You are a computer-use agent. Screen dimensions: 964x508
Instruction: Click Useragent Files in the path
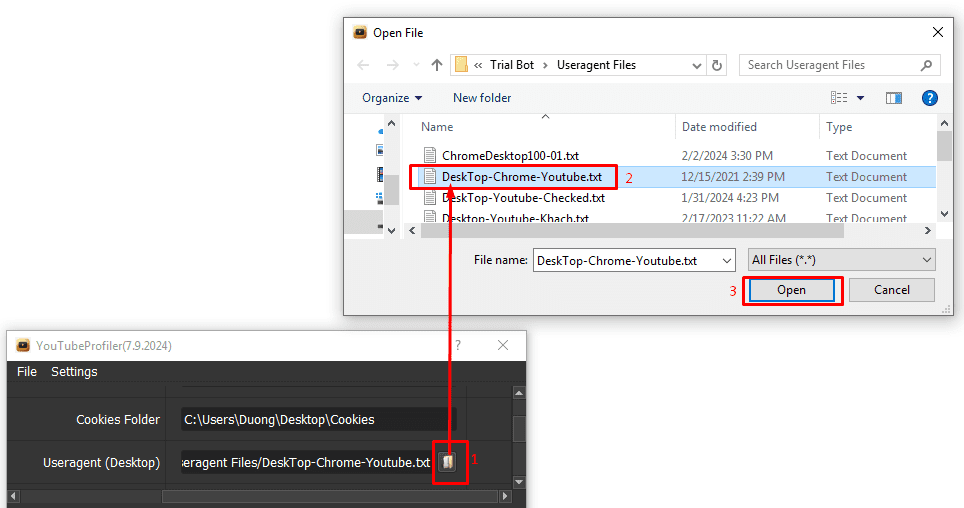[596, 65]
